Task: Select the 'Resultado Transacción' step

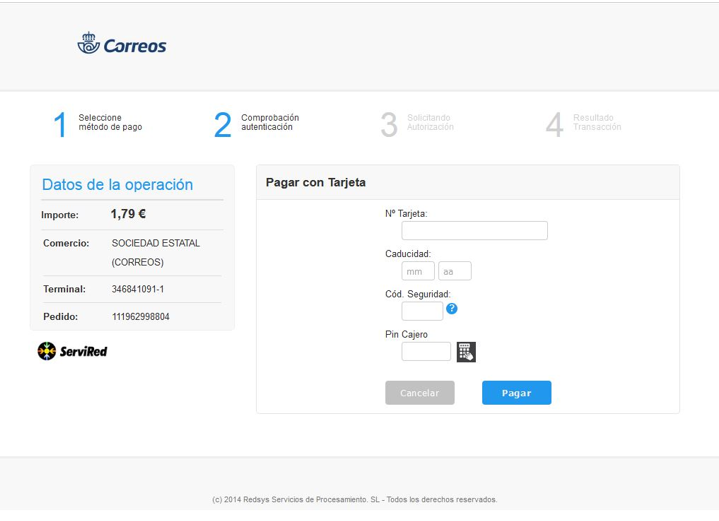Action: point(597,122)
